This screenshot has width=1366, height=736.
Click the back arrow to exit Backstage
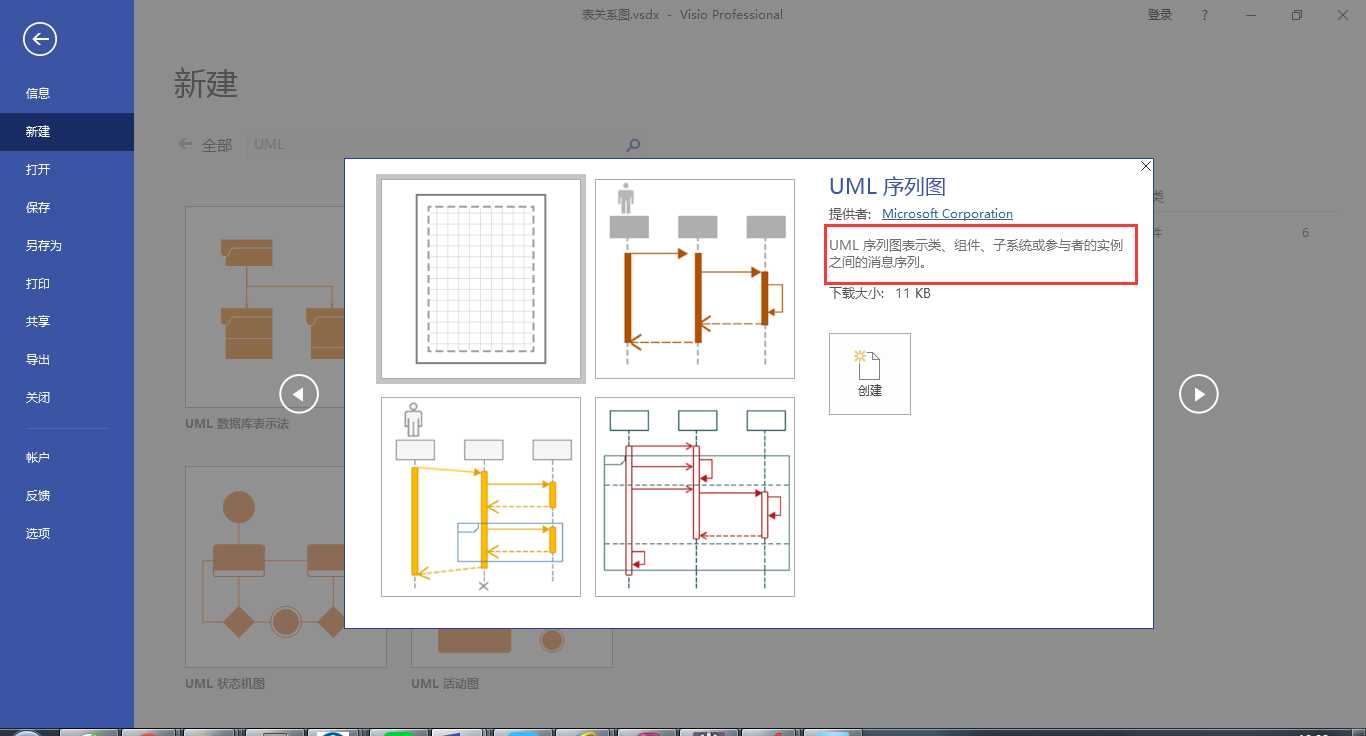point(40,39)
